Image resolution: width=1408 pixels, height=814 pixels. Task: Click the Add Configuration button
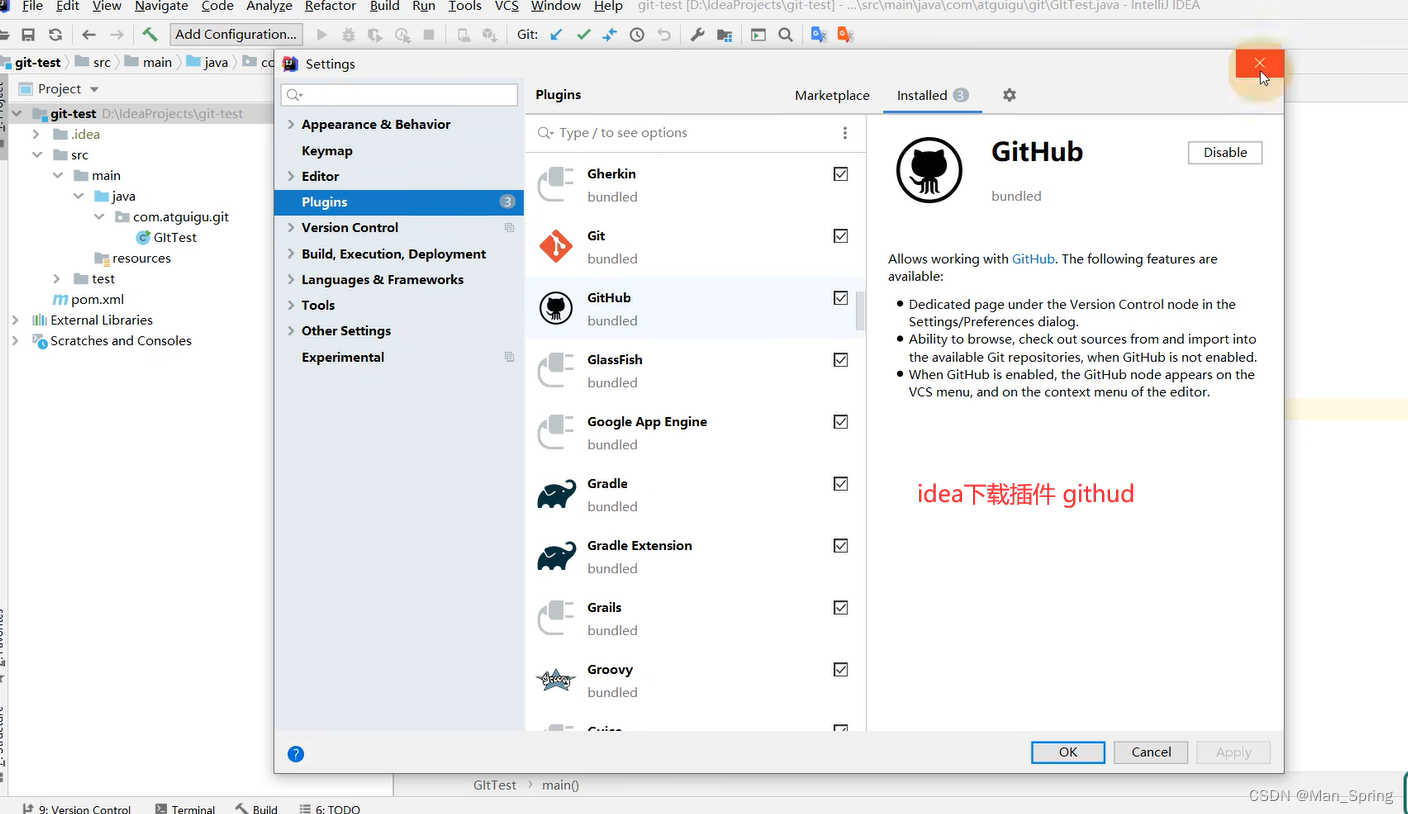coord(236,34)
